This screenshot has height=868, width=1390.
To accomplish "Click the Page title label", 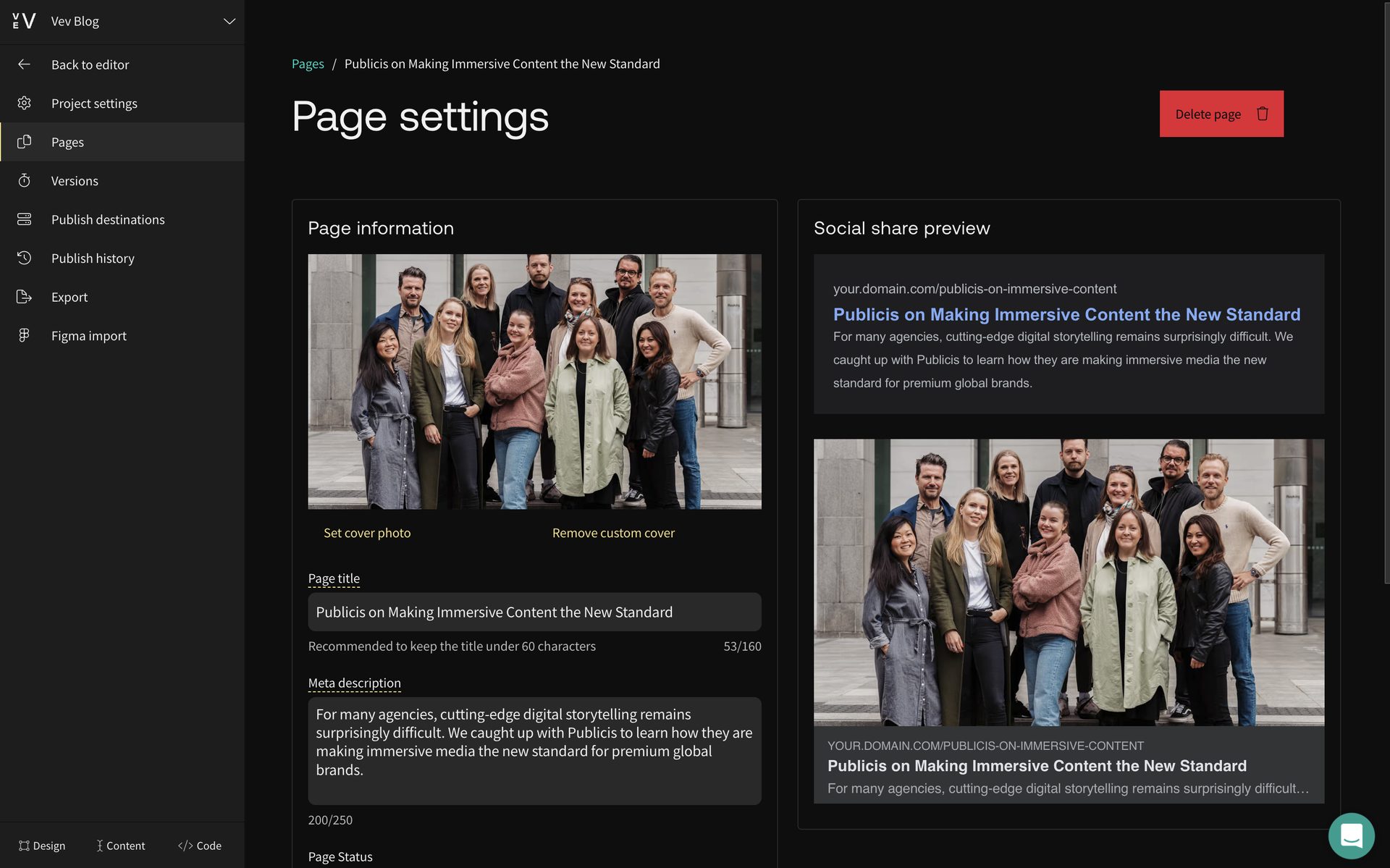I will pyautogui.click(x=334, y=578).
